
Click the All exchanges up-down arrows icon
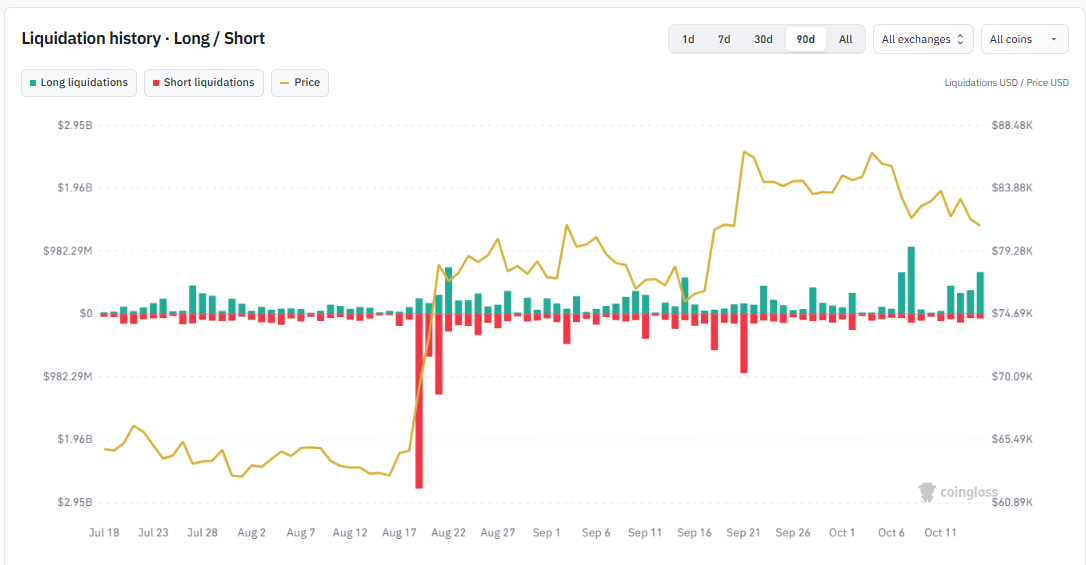click(960, 39)
